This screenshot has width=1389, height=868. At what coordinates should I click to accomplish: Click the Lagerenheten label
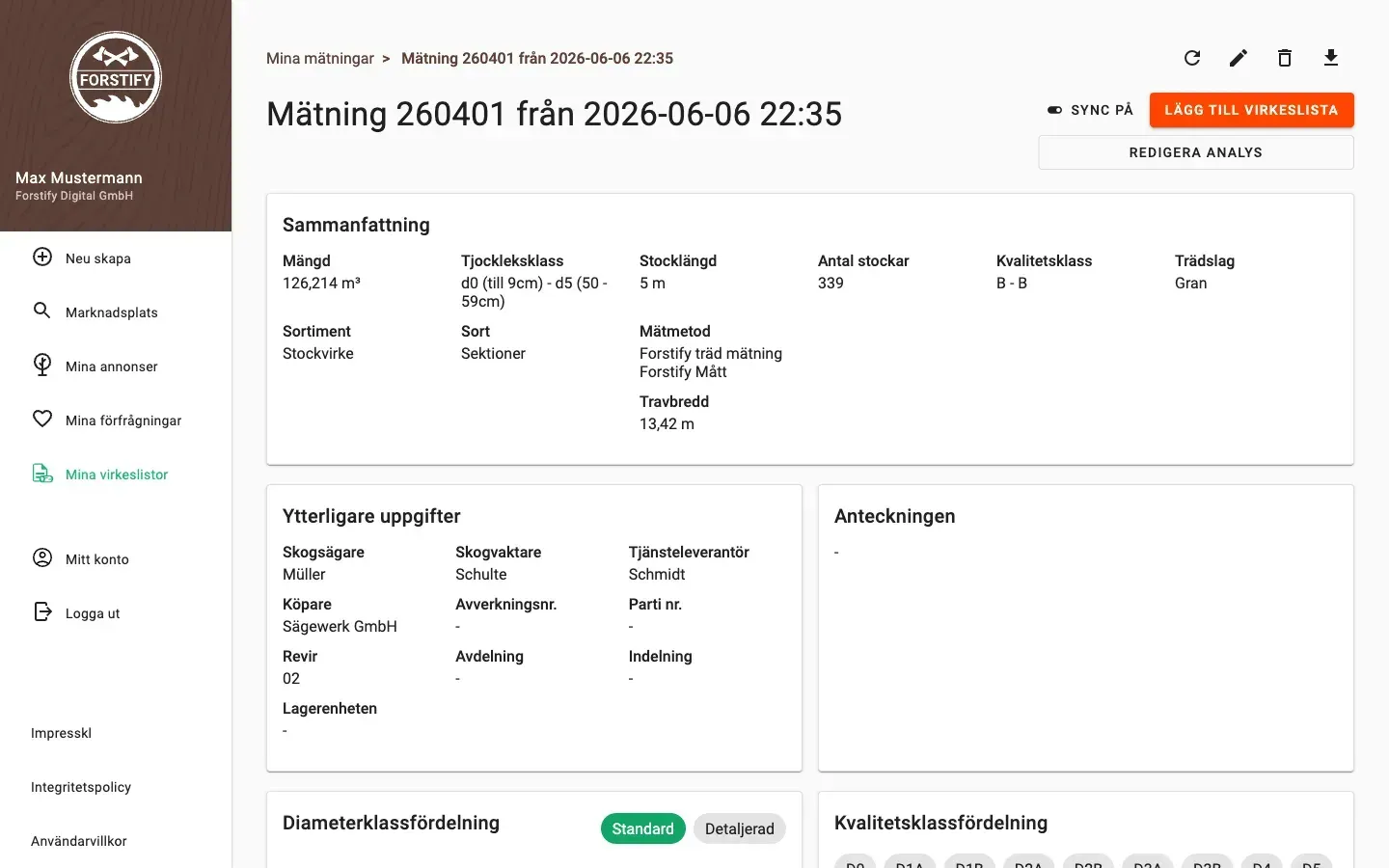pos(330,708)
